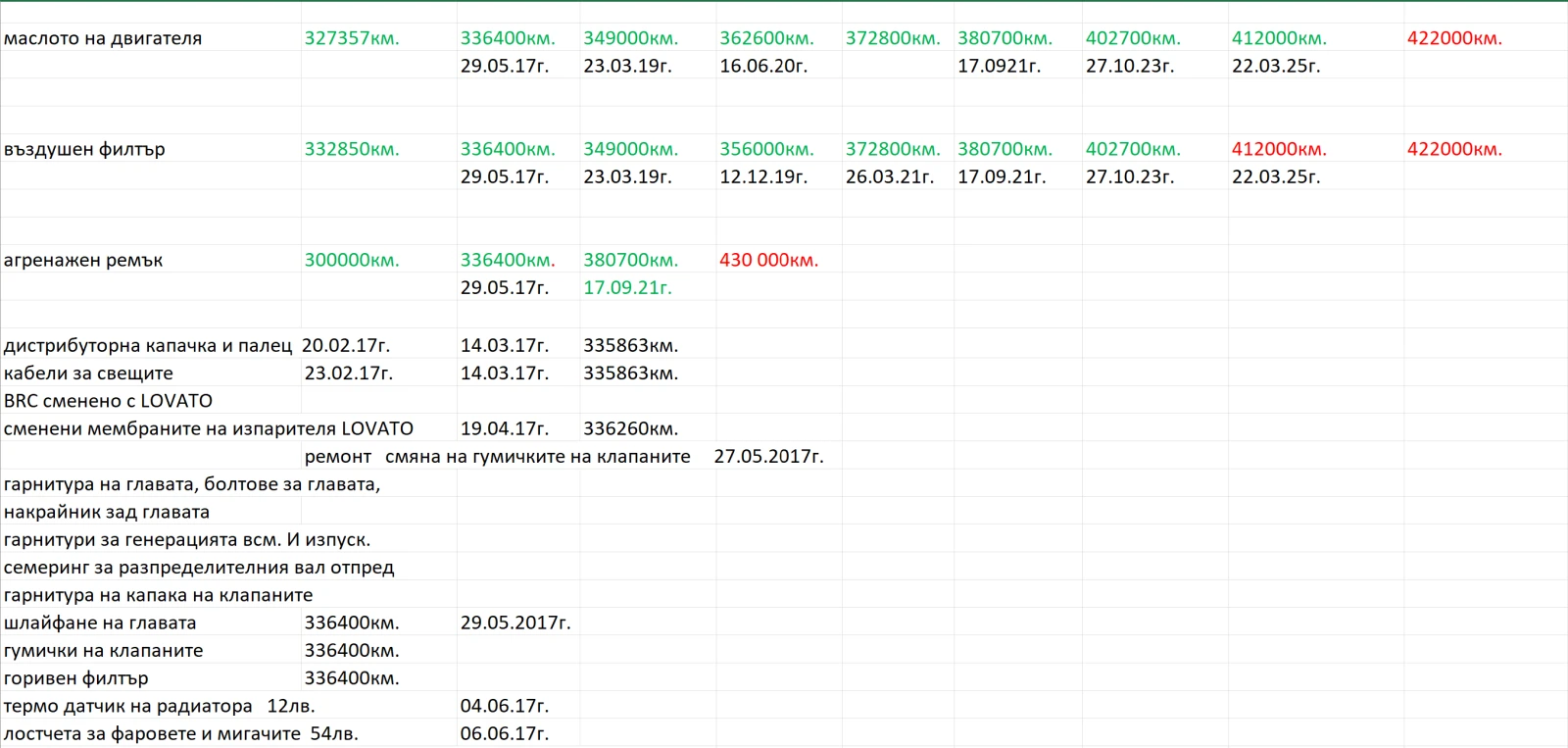Select the mistyped date cell 17.0921г.
This screenshot has width=1568, height=748.
click(999, 66)
